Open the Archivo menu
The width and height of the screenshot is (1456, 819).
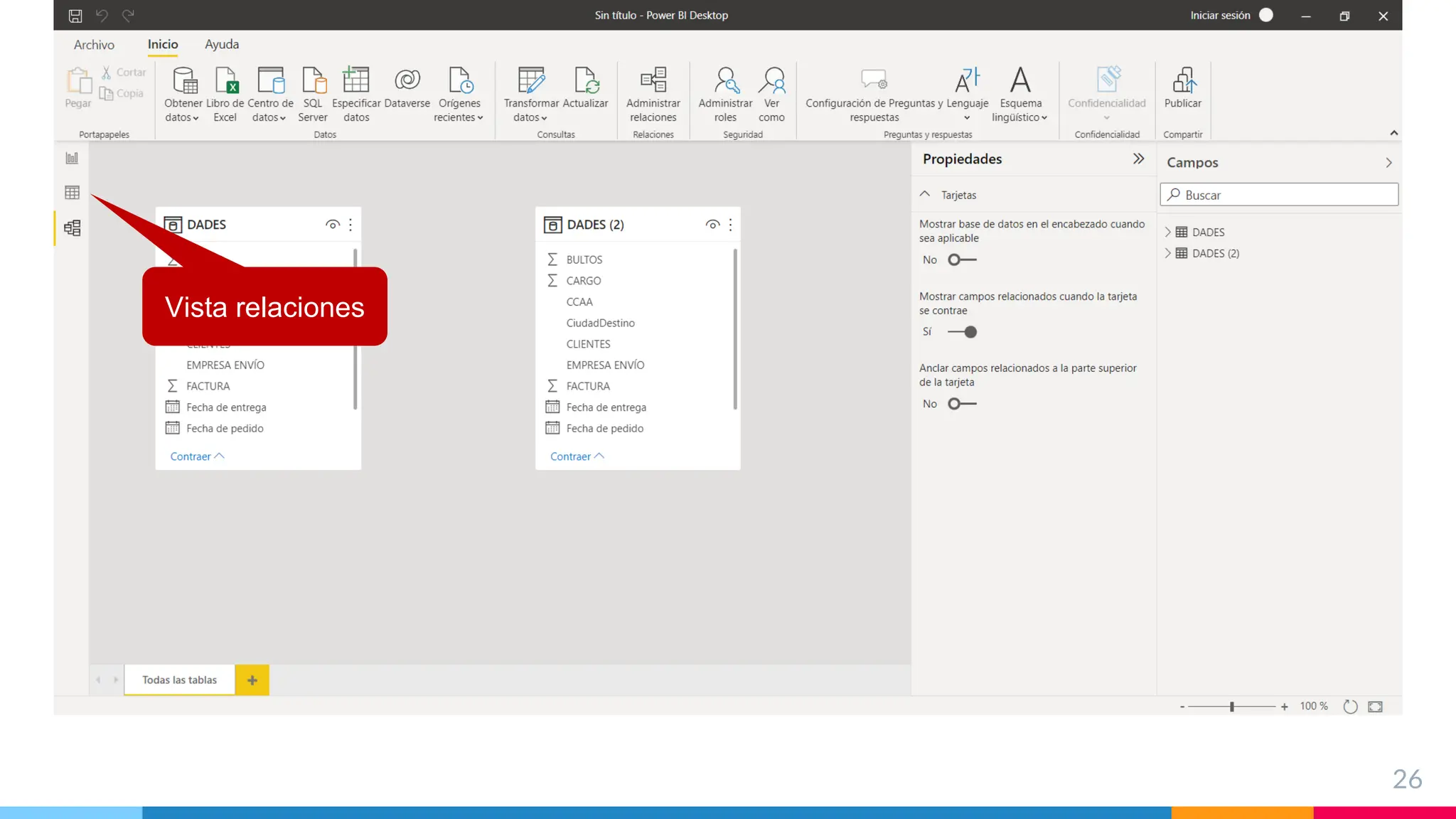click(94, 45)
